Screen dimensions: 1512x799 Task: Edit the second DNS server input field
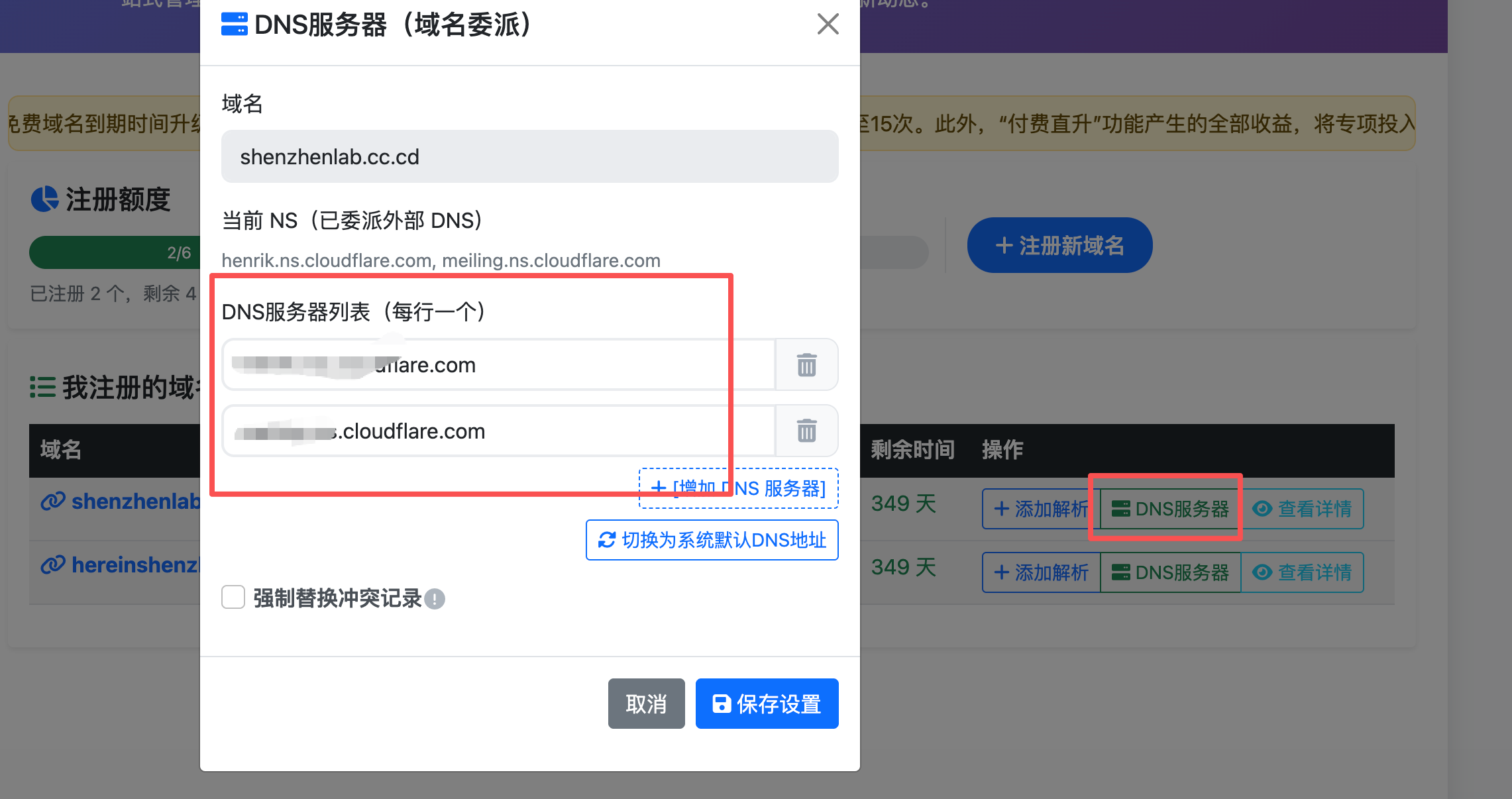[499, 431]
